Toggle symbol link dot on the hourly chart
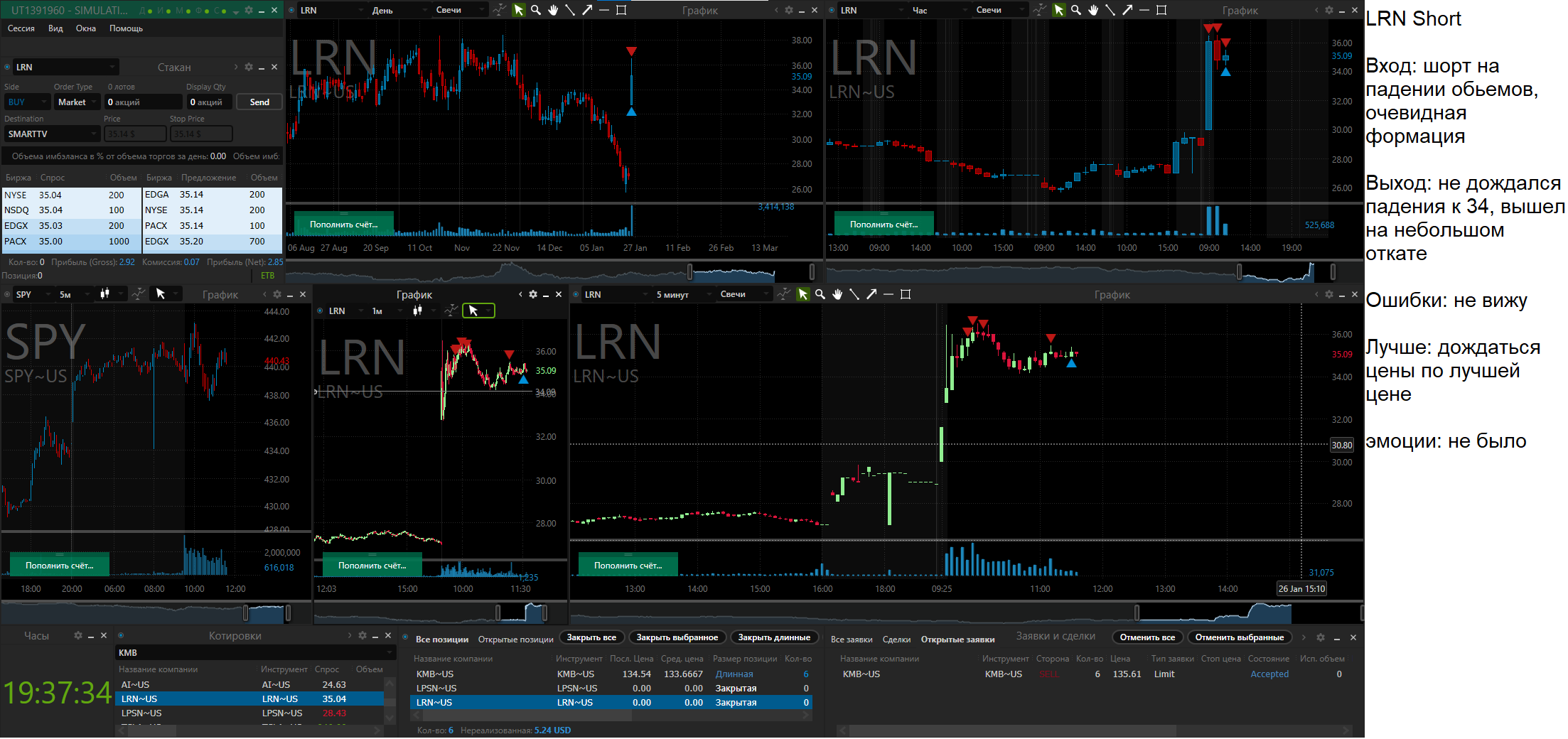 pos(832,10)
